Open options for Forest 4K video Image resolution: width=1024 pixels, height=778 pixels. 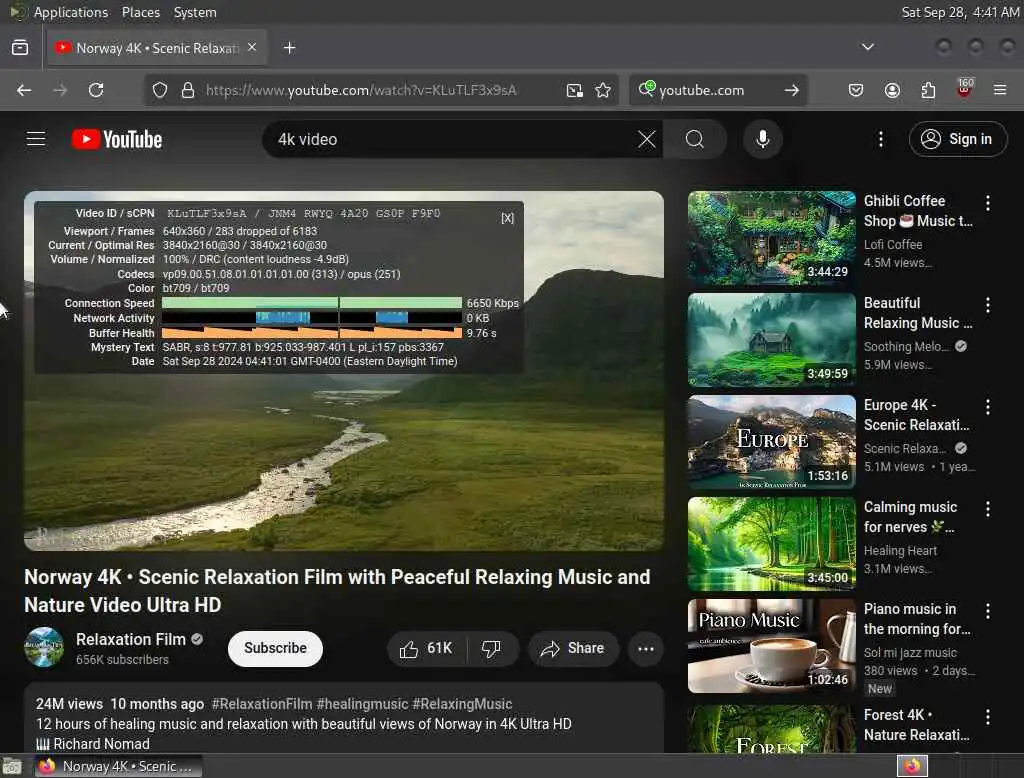pyautogui.click(x=987, y=717)
